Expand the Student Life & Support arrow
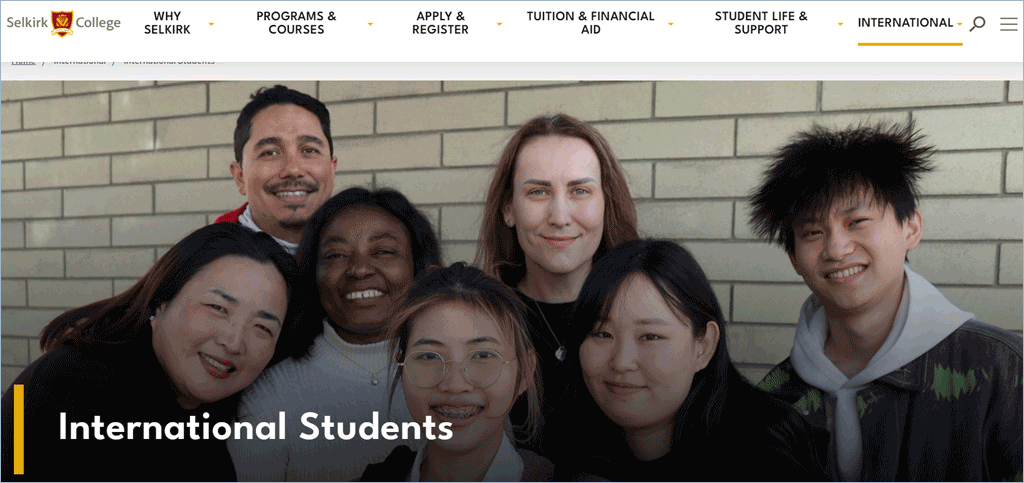 click(x=840, y=24)
